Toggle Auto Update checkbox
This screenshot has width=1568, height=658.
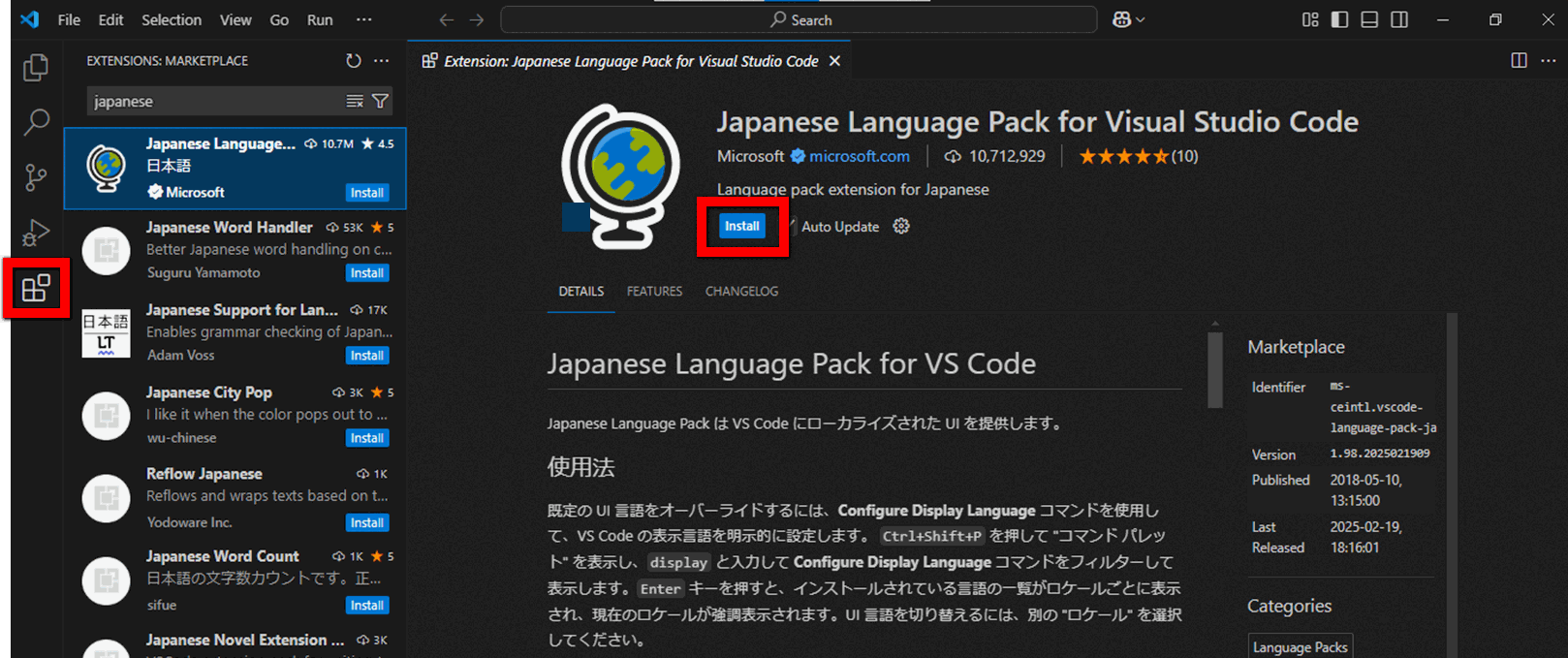click(x=792, y=226)
